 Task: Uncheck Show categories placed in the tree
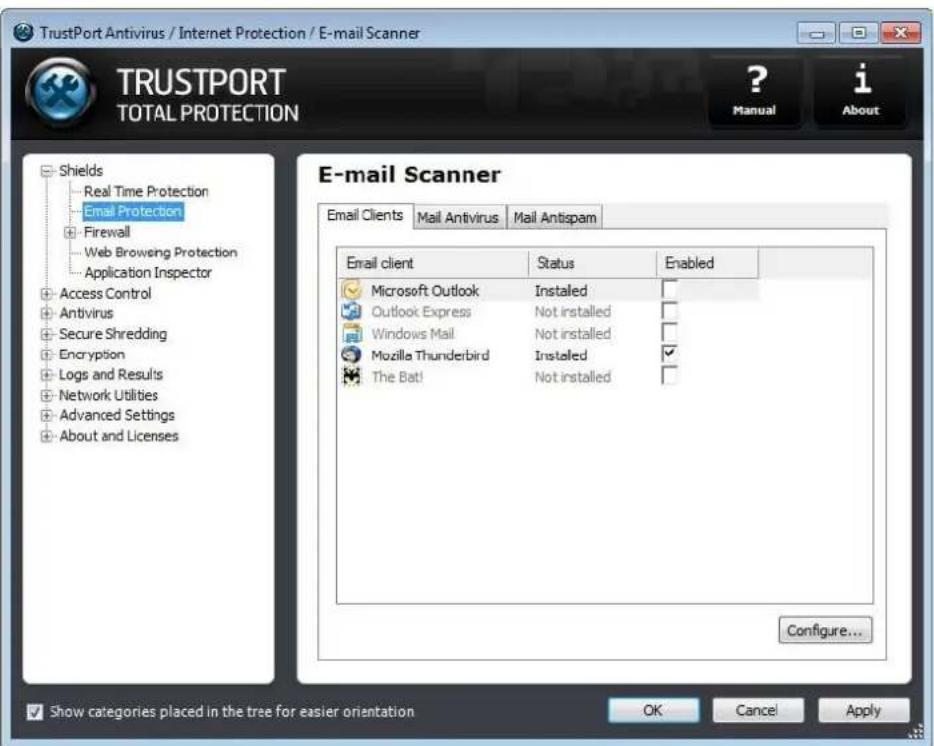[x=35, y=711]
